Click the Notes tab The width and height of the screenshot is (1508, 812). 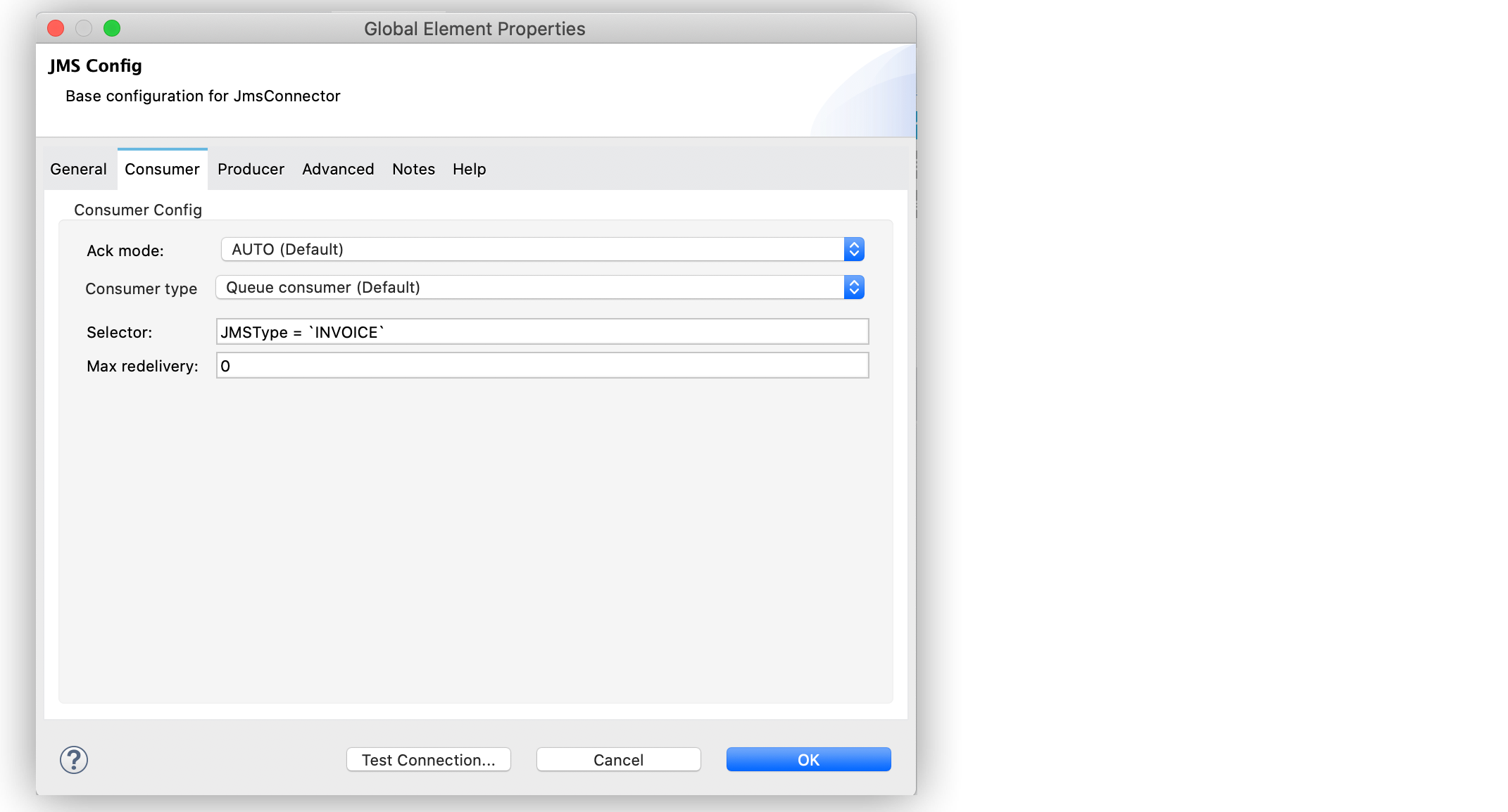[x=413, y=169]
